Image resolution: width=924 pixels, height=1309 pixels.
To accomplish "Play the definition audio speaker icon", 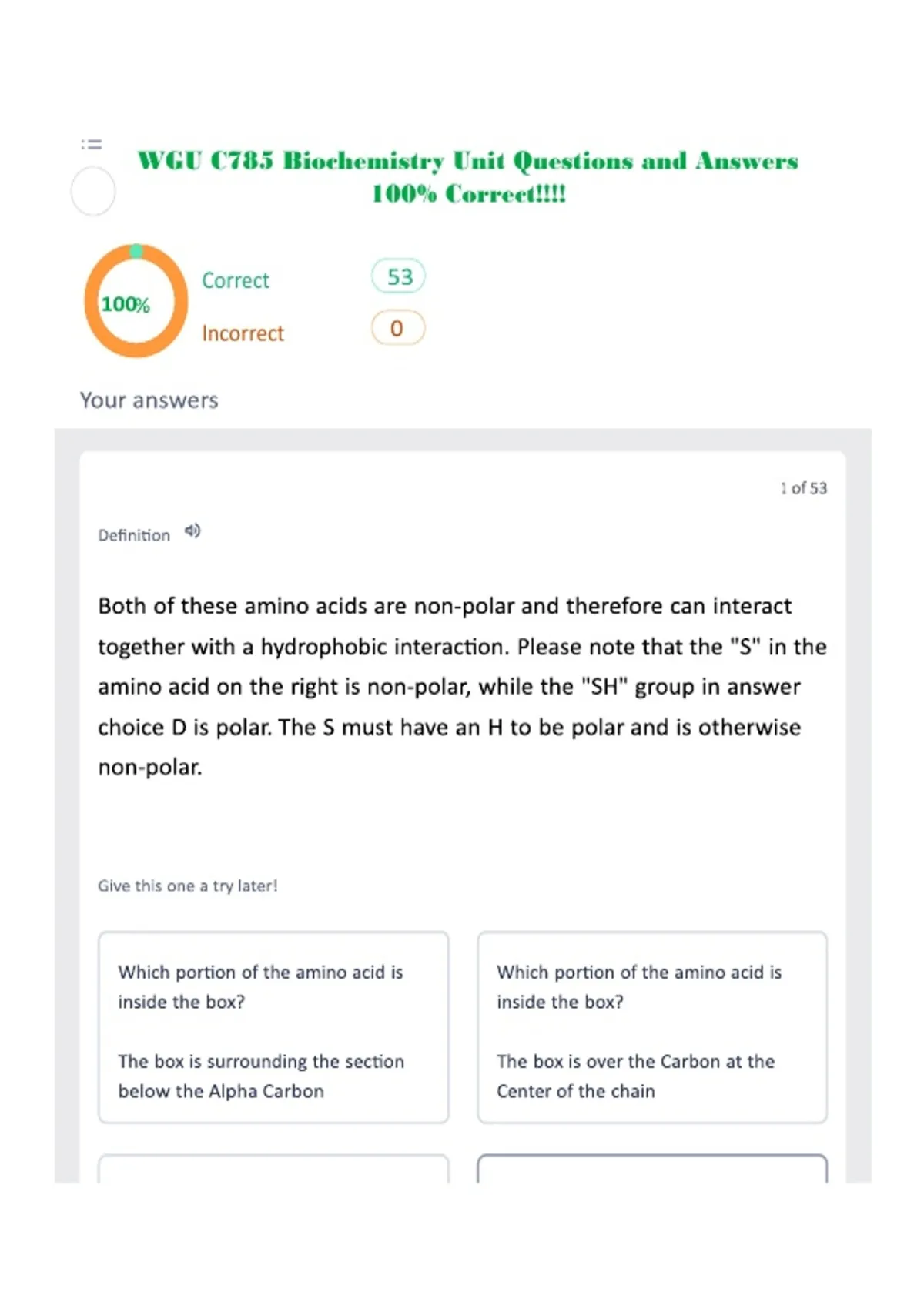I will 192,531.
